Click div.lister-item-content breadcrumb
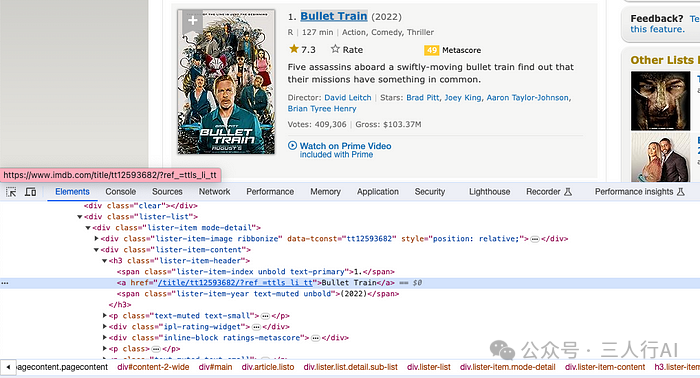 [x=605, y=367]
